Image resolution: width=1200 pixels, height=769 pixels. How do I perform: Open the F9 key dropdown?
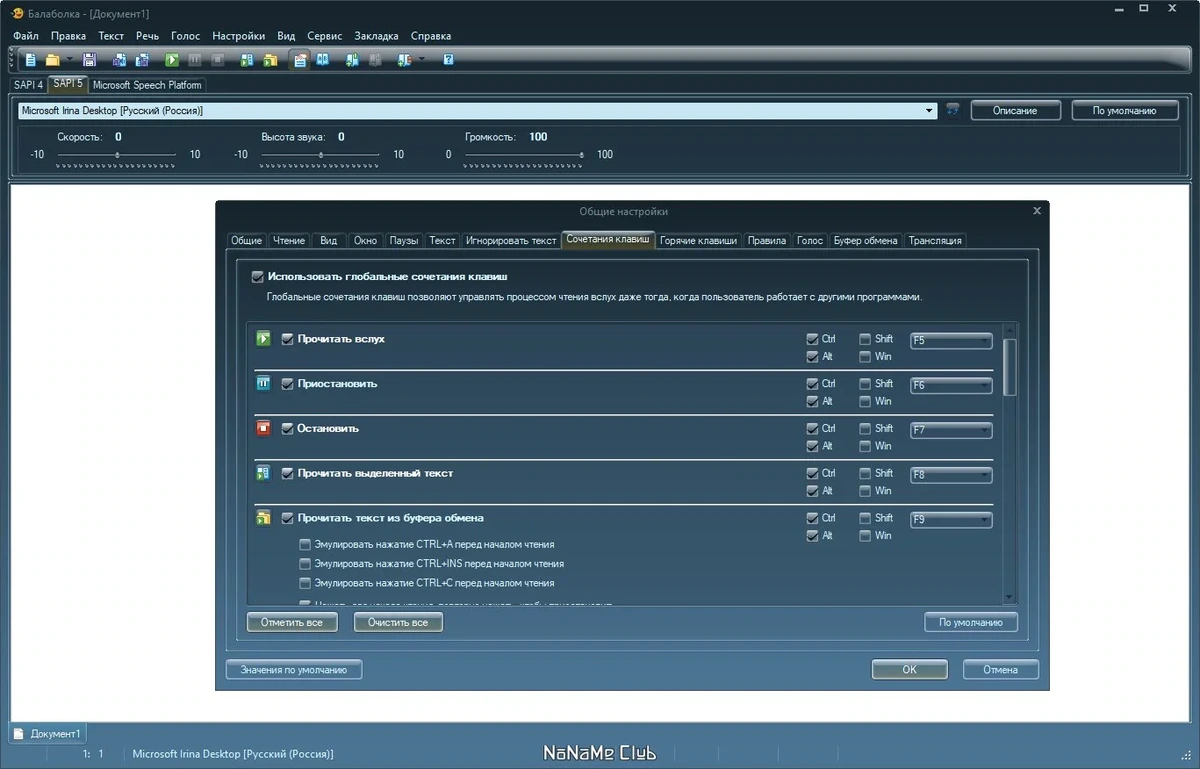coord(951,520)
